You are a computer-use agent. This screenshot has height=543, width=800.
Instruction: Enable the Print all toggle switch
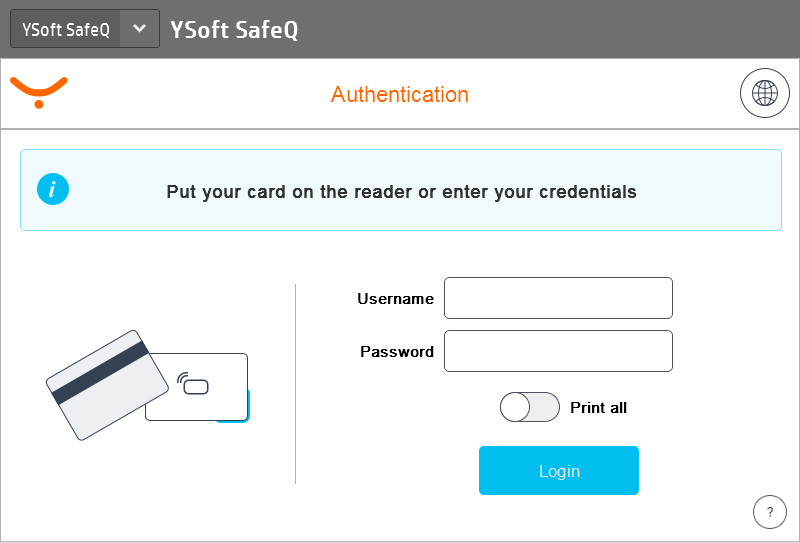pyautogui.click(x=529, y=407)
